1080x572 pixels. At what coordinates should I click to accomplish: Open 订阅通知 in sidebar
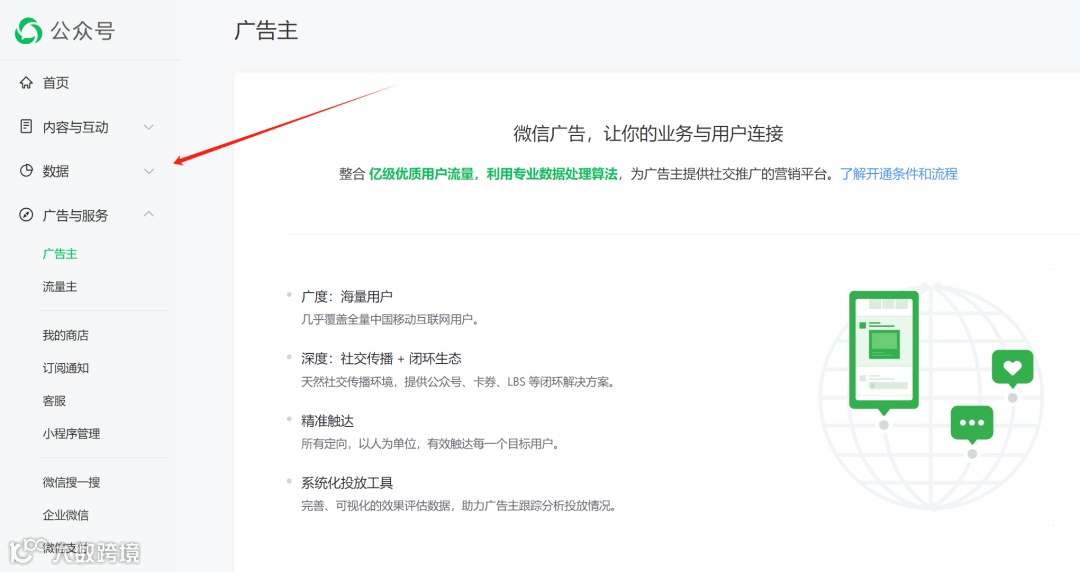[65, 368]
